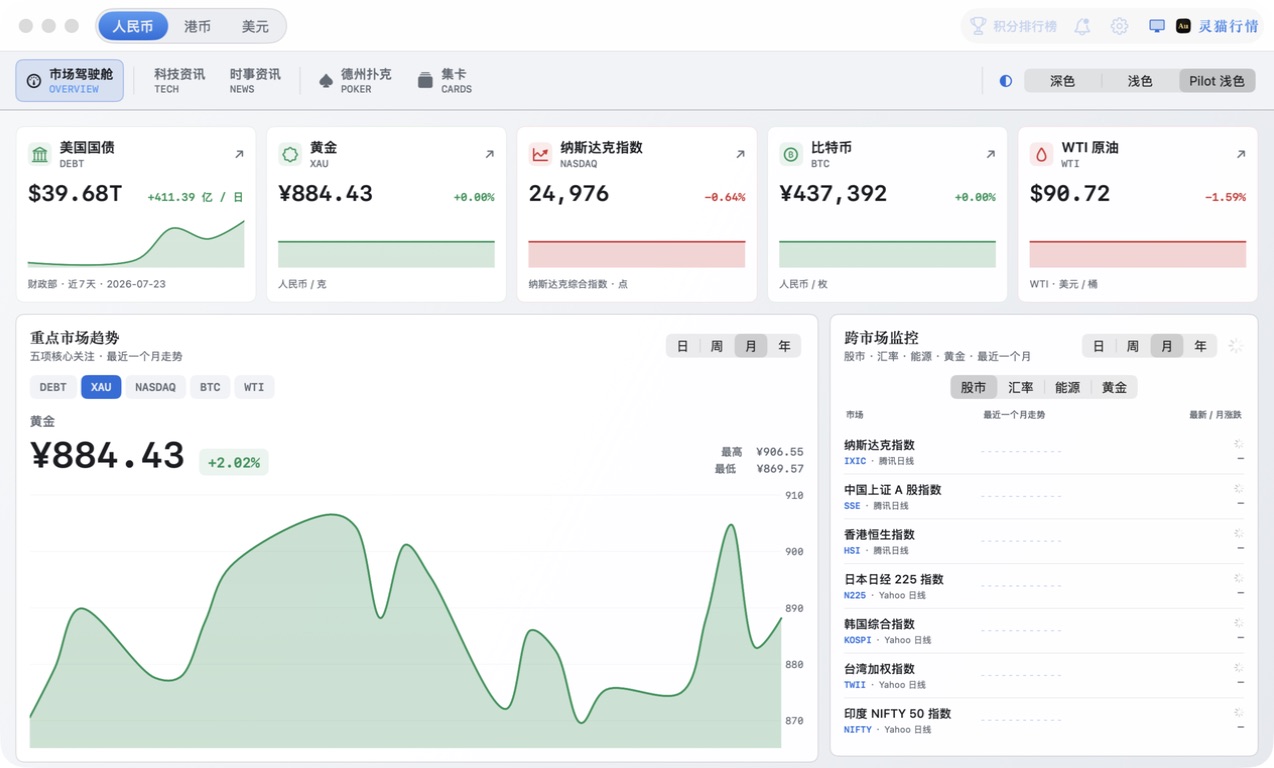
Task: Open the 积分排行榜 trophy leaderboard
Action: [1012, 26]
